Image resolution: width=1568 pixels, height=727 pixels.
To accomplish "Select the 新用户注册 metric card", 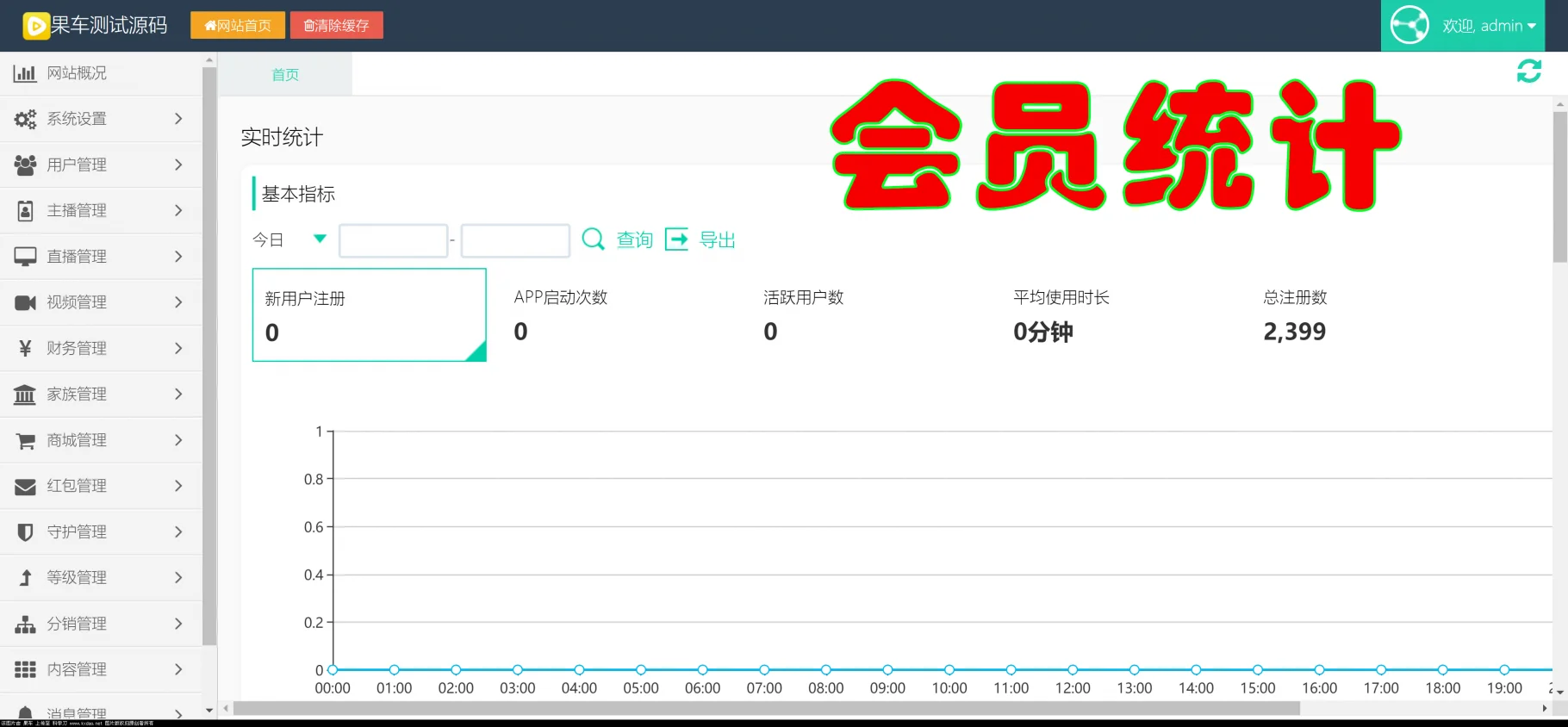I will (x=370, y=315).
